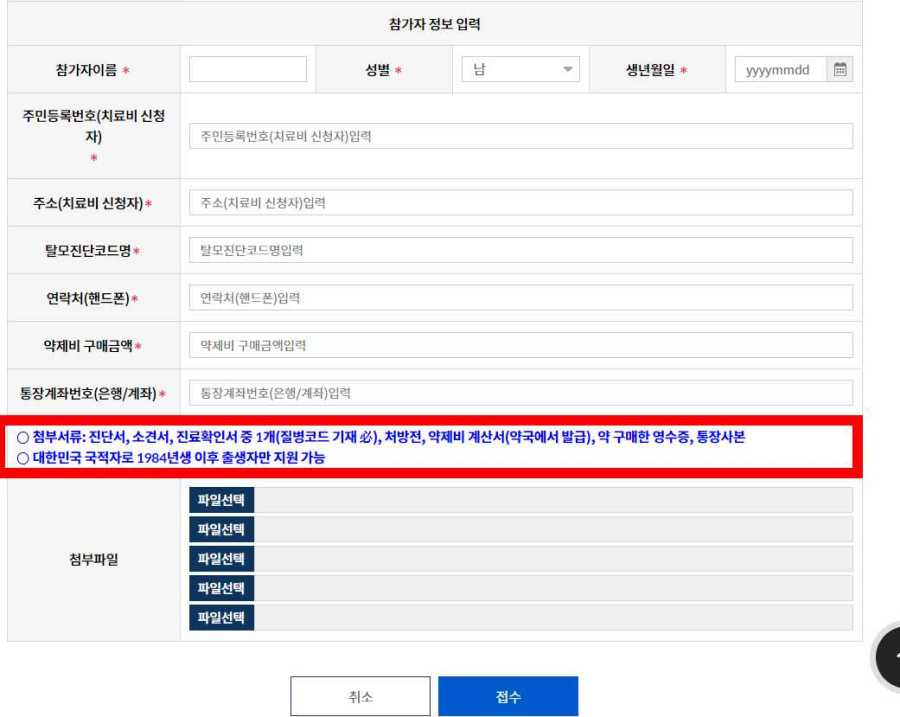Viewport: 900px width, 717px height.
Task: Click the 참가자 정보 입력 heading
Action: click(x=435, y=24)
